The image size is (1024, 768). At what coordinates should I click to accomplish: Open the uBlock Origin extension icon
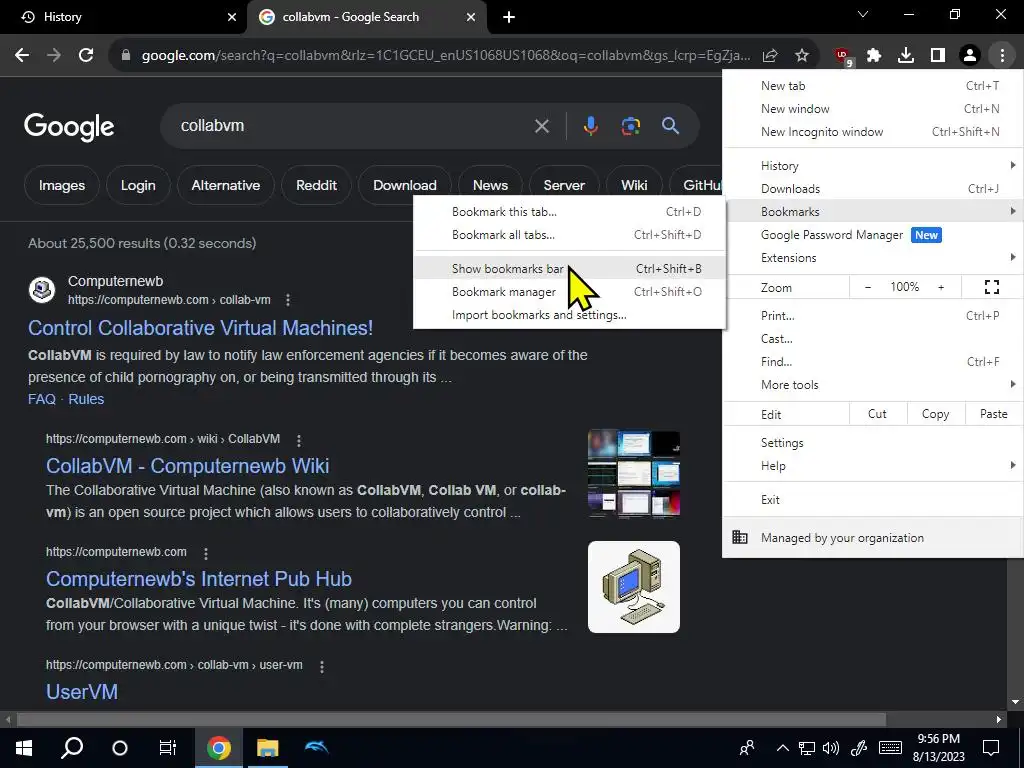(x=843, y=56)
